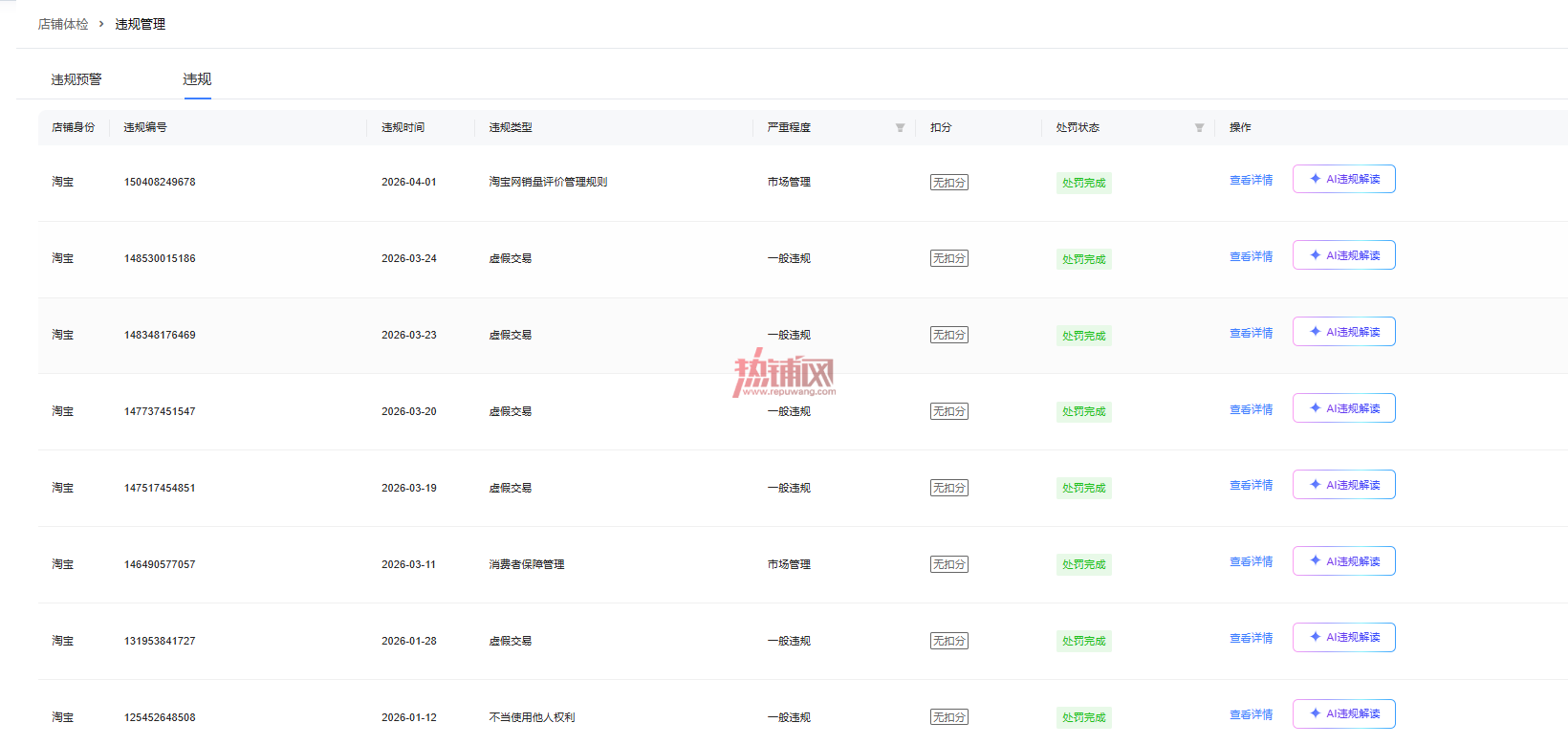View 查看详情 for the 2026-04-01 violation
Image resolution: width=1568 pixels, height=745 pixels.
coord(1251,180)
